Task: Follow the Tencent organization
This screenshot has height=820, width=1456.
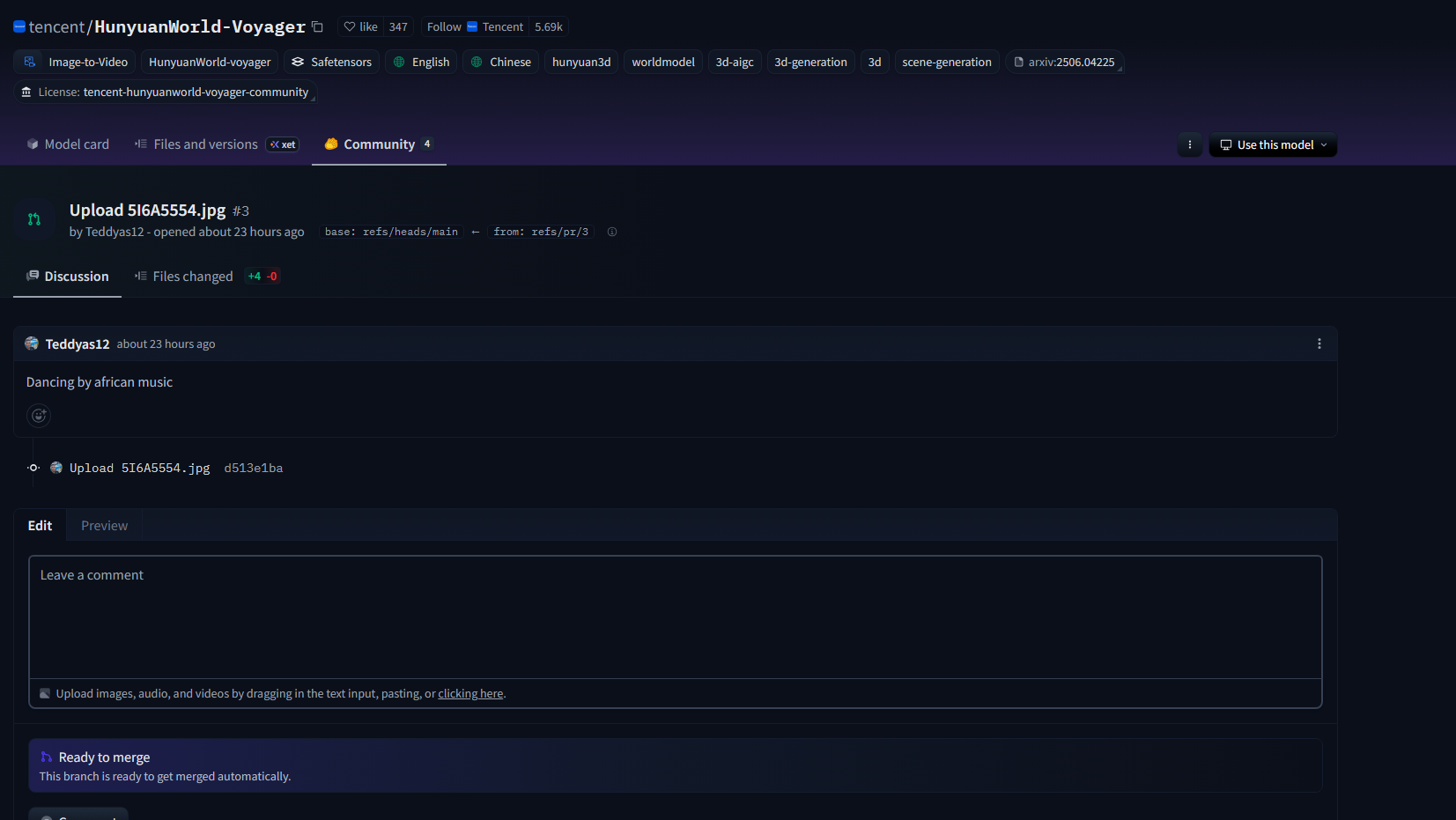Action: click(475, 26)
